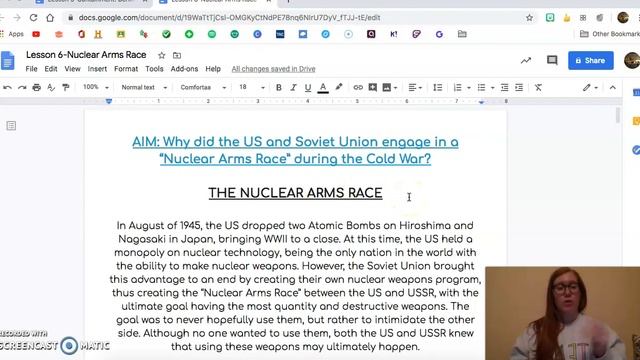Open the K! bookmark icon
The width and height of the screenshot is (640, 360).
[393, 34]
